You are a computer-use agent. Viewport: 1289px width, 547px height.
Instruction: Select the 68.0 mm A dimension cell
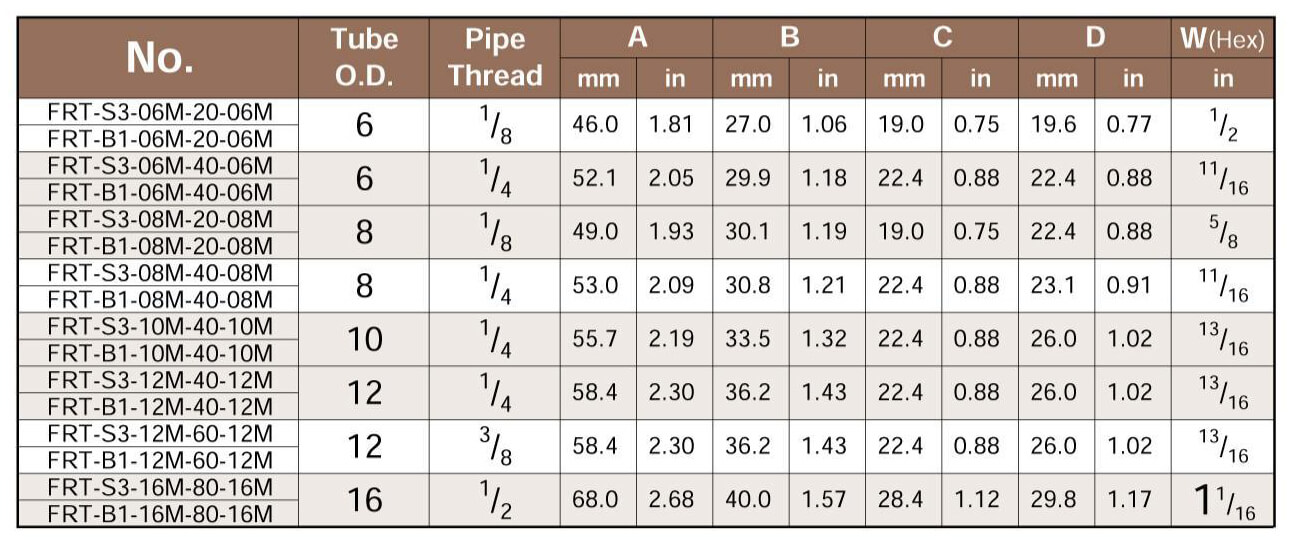click(x=595, y=500)
